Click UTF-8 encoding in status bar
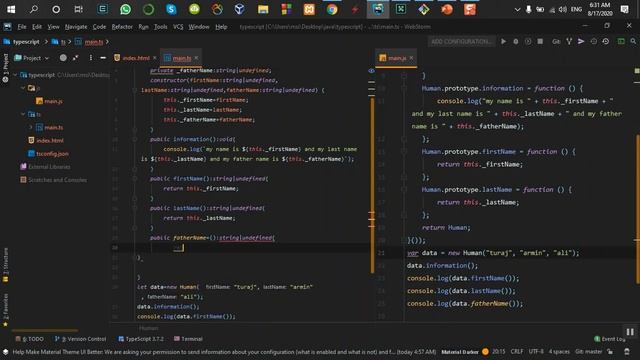 (536, 351)
